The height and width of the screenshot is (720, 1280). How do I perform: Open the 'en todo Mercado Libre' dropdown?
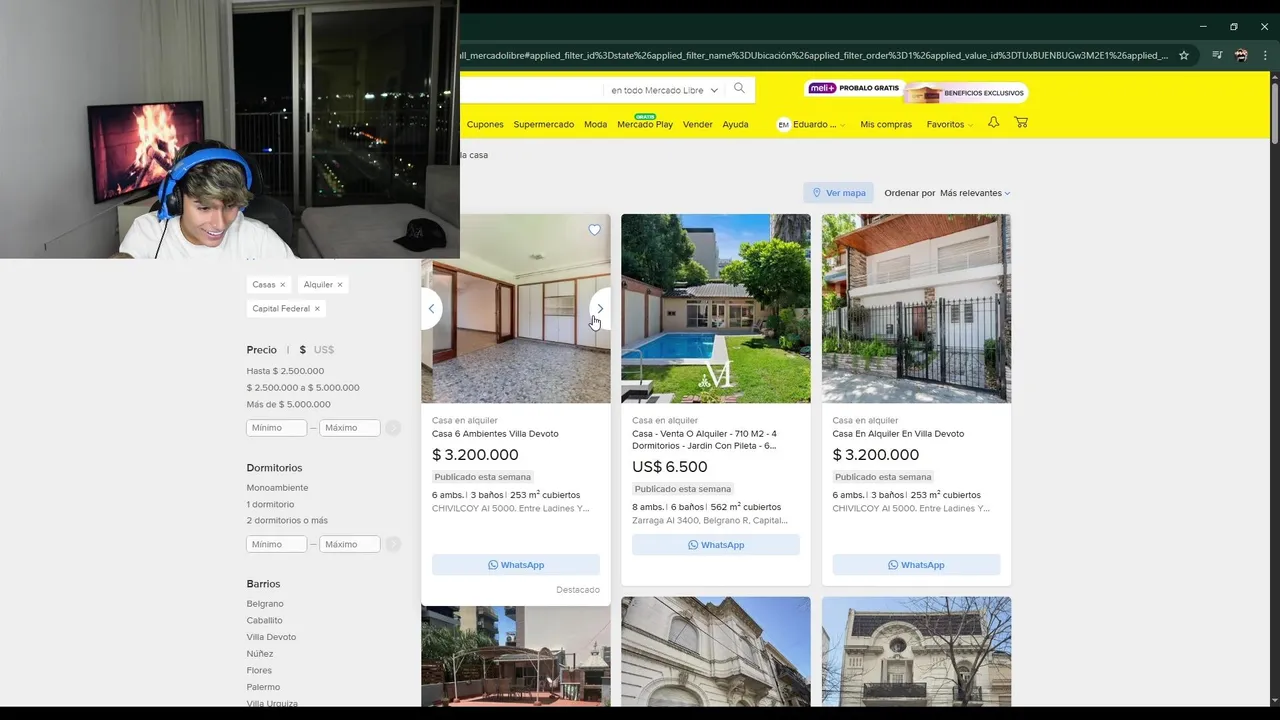coord(664,90)
